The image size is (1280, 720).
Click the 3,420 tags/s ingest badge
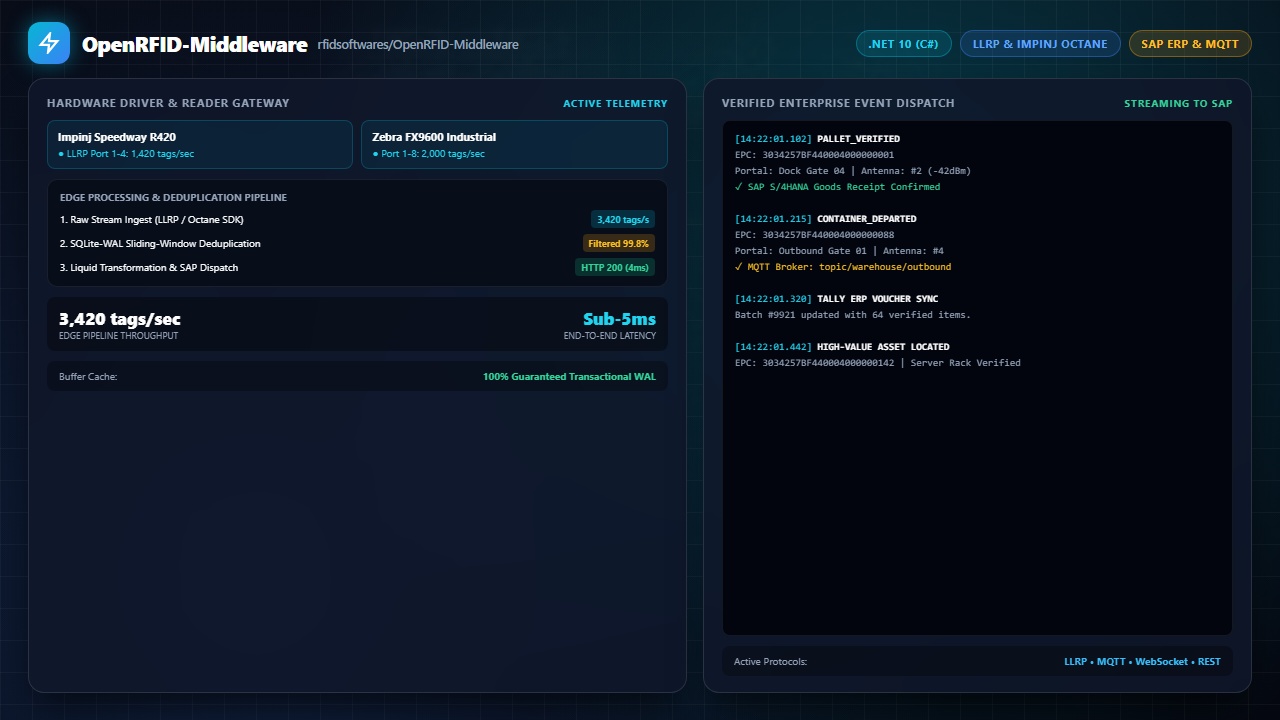pyautogui.click(x=623, y=220)
